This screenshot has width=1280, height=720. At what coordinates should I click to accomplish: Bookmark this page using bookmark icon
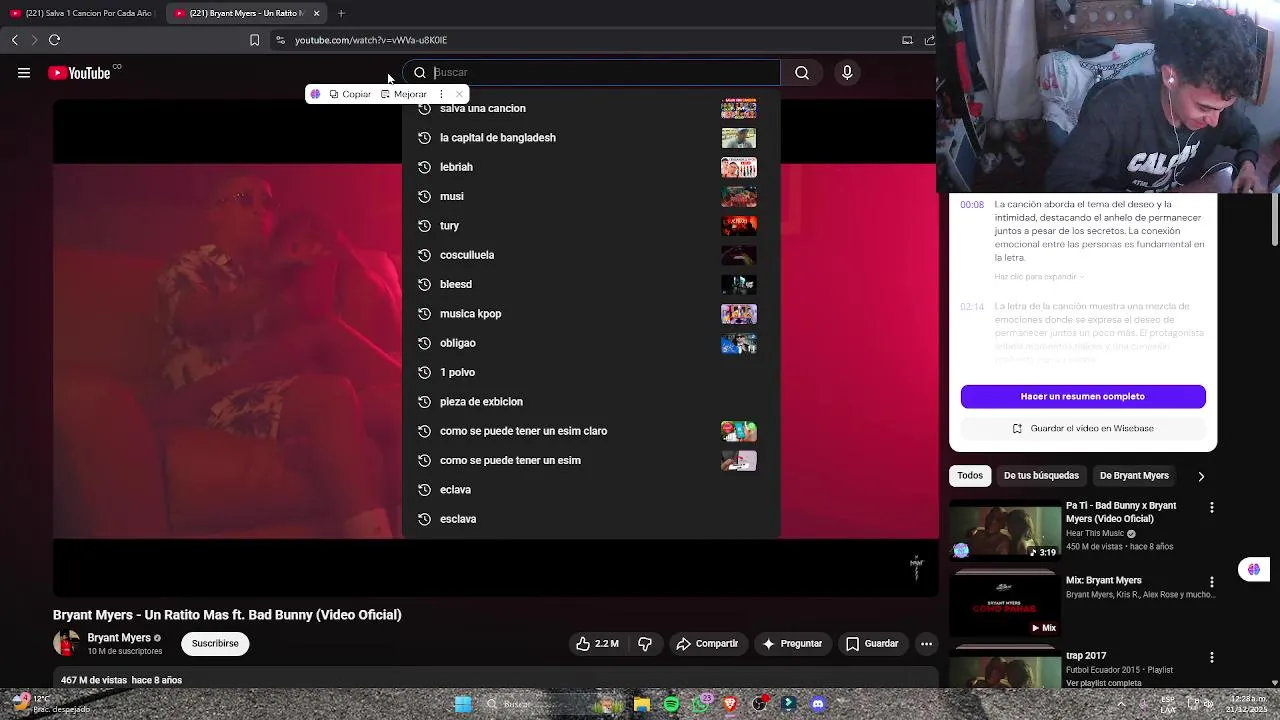pos(254,40)
